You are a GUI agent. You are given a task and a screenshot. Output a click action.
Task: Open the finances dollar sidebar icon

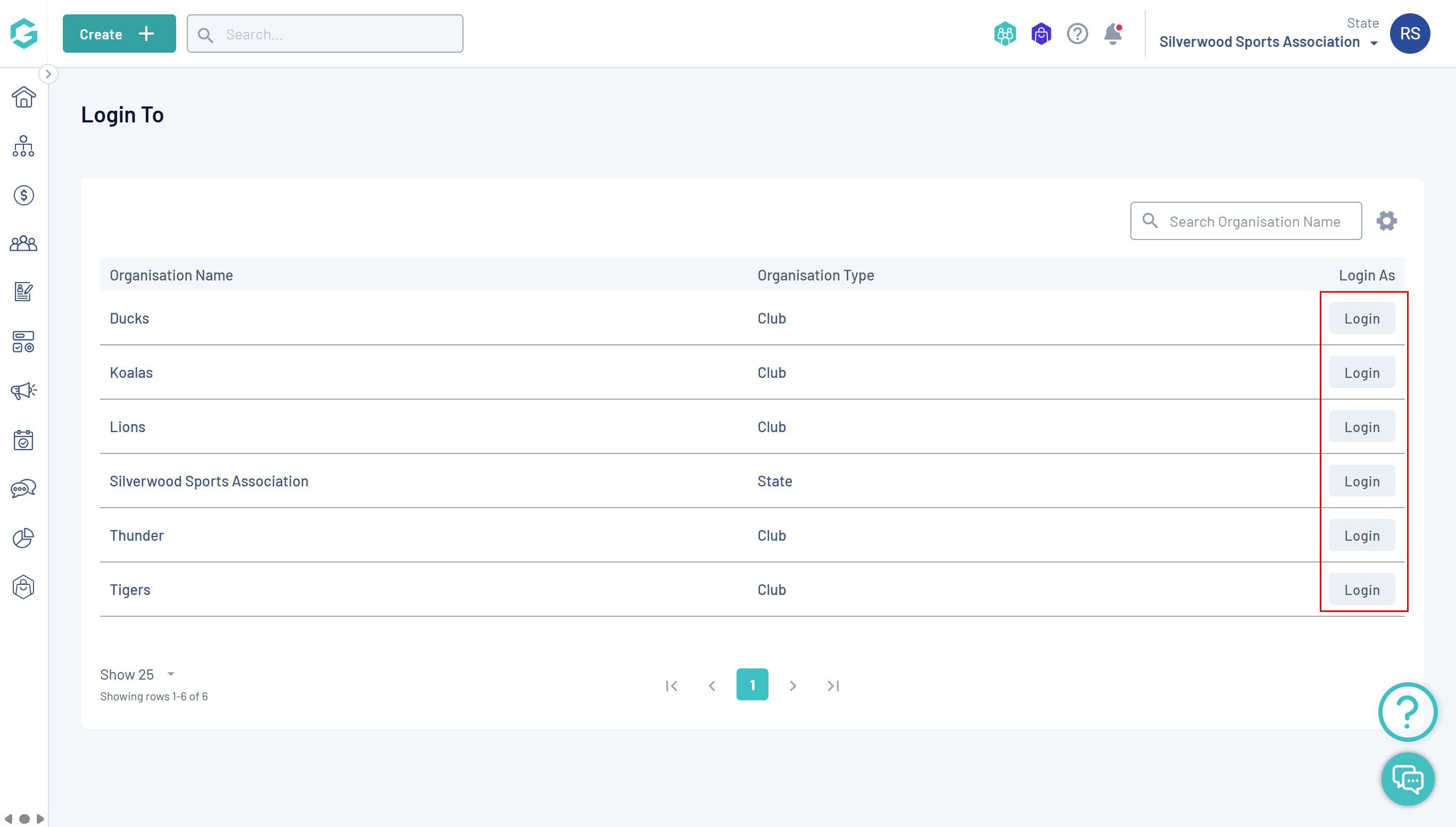[23, 195]
